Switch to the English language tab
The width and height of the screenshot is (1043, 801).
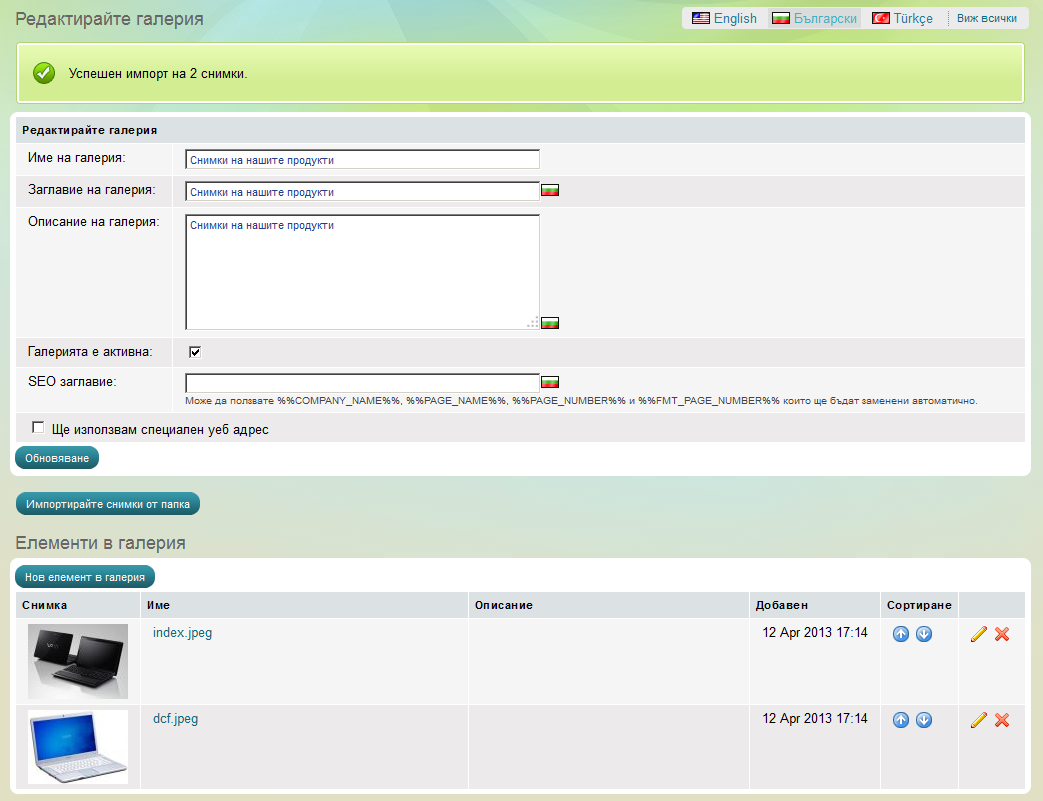pos(725,18)
